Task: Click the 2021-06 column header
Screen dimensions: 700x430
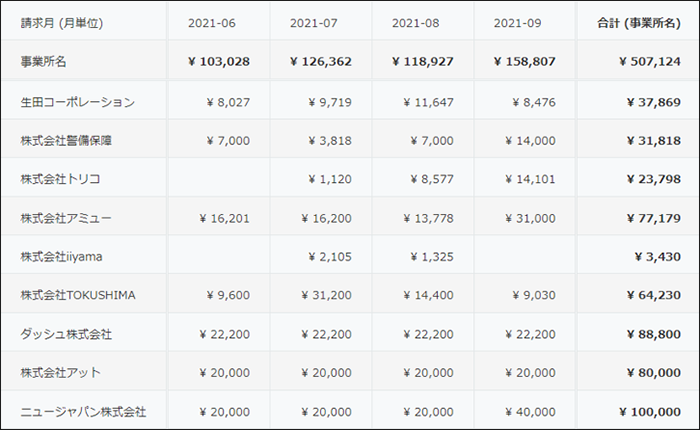Action: [x=219, y=23]
